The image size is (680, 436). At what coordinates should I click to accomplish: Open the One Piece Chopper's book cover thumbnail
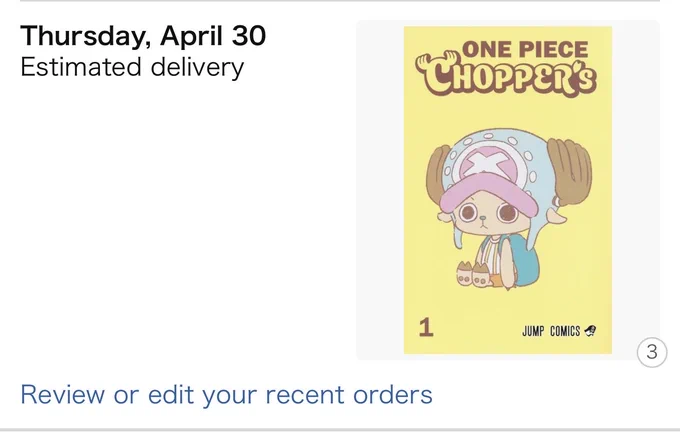[508, 190]
